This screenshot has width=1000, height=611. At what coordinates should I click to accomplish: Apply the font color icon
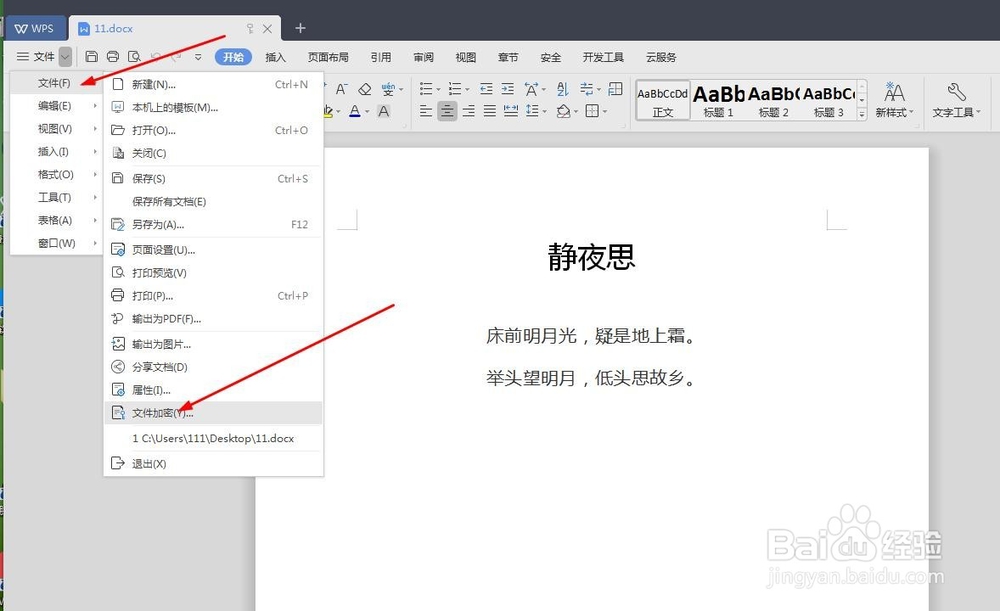coord(354,111)
